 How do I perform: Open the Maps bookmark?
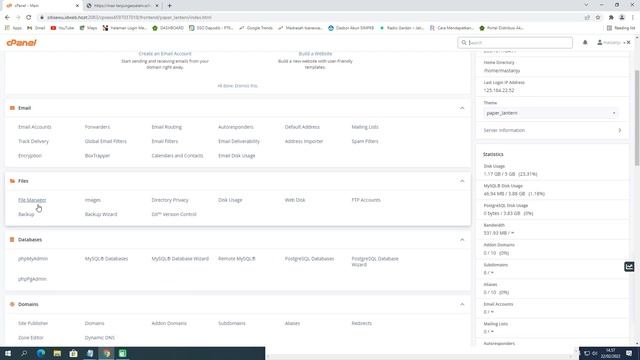[89, 28]
